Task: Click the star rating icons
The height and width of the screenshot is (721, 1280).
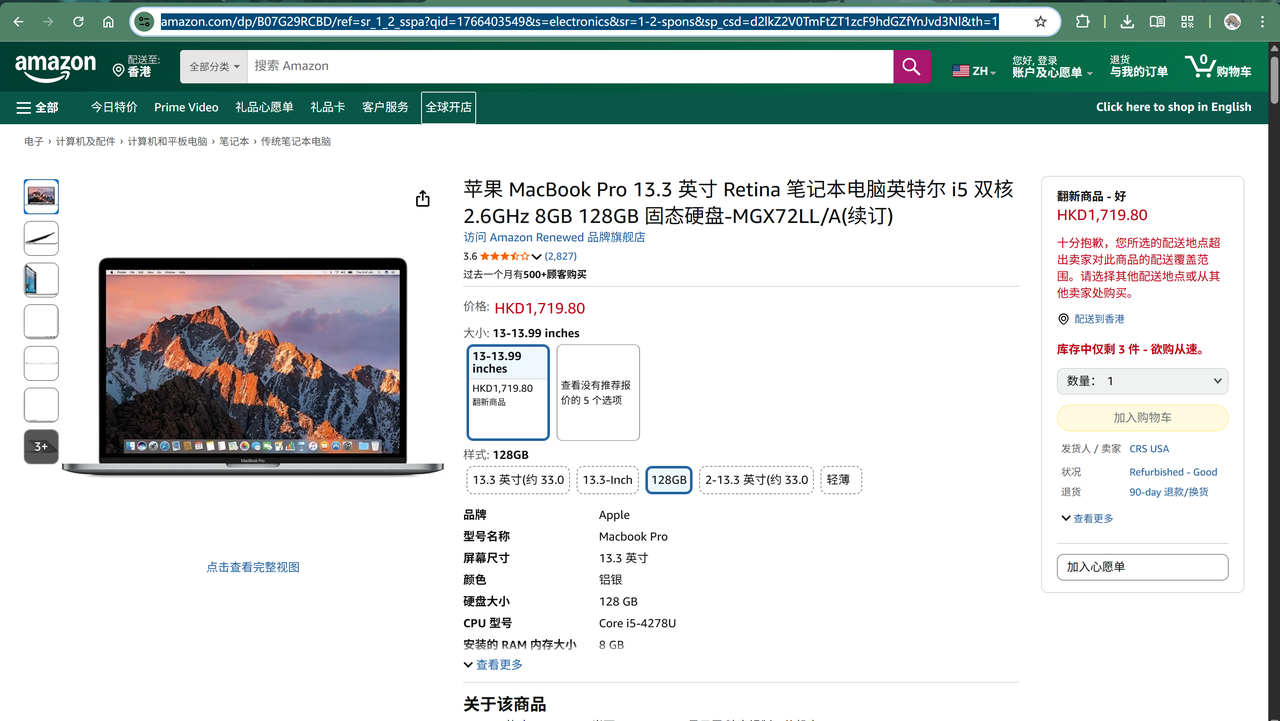Action: pyautogui.click(x=504, y=256)
